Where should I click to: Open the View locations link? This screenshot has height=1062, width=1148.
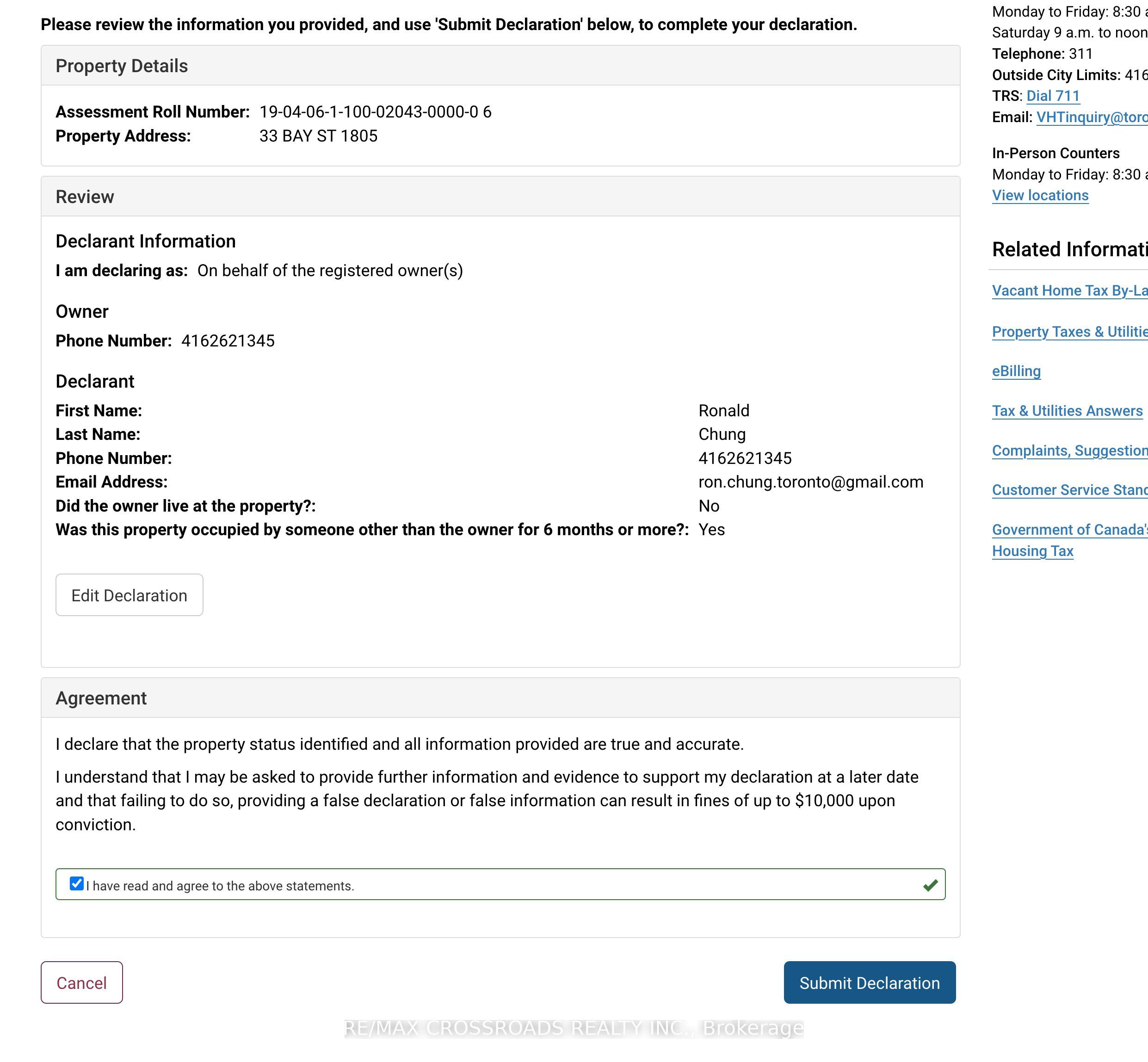click(1040, 195)
